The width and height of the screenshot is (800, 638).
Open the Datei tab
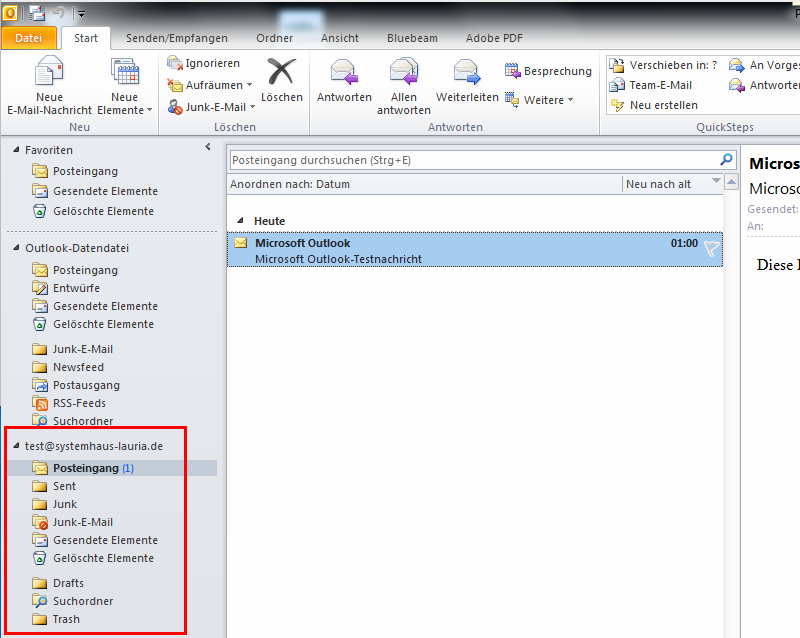point(29,38)
